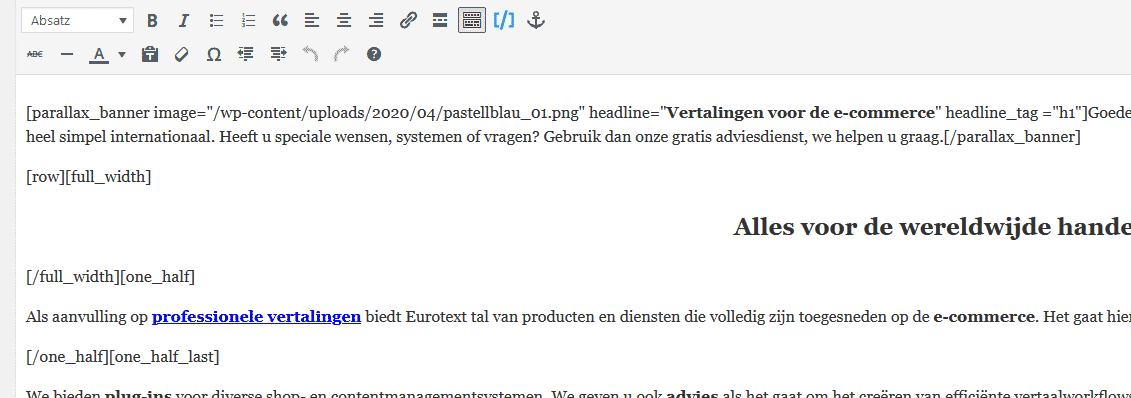1131x398 pixels.
Task: Open keyboard shortcuts help
Action: click(374, 54)
